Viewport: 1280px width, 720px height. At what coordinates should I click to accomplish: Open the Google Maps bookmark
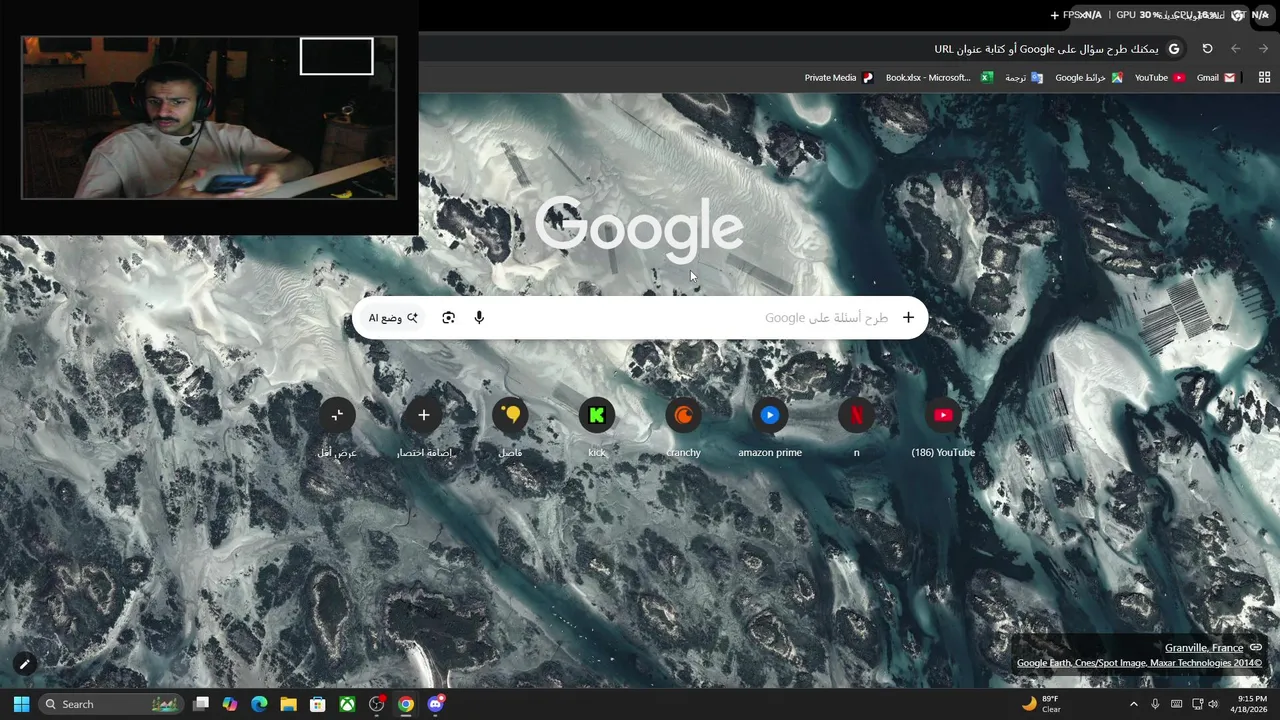point(1089,78)
